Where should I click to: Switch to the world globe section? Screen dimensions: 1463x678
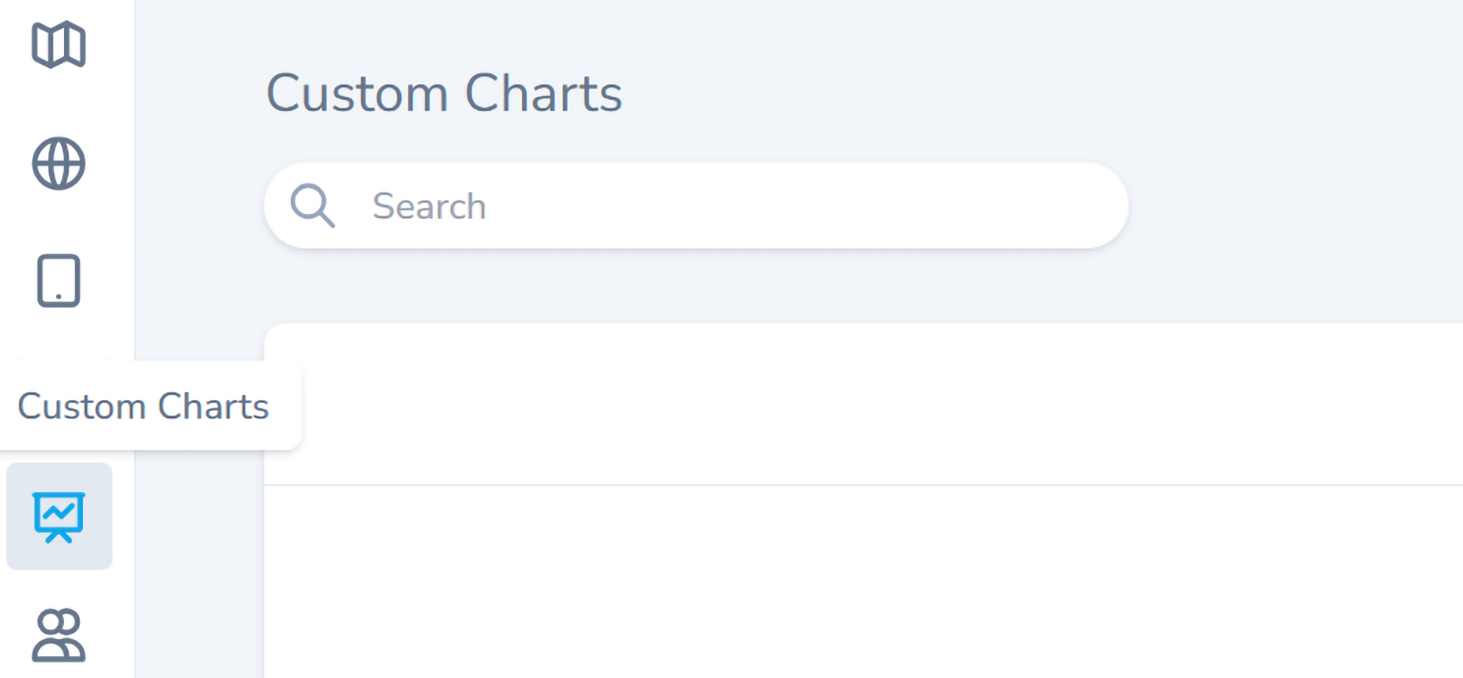tap(59, 164)
